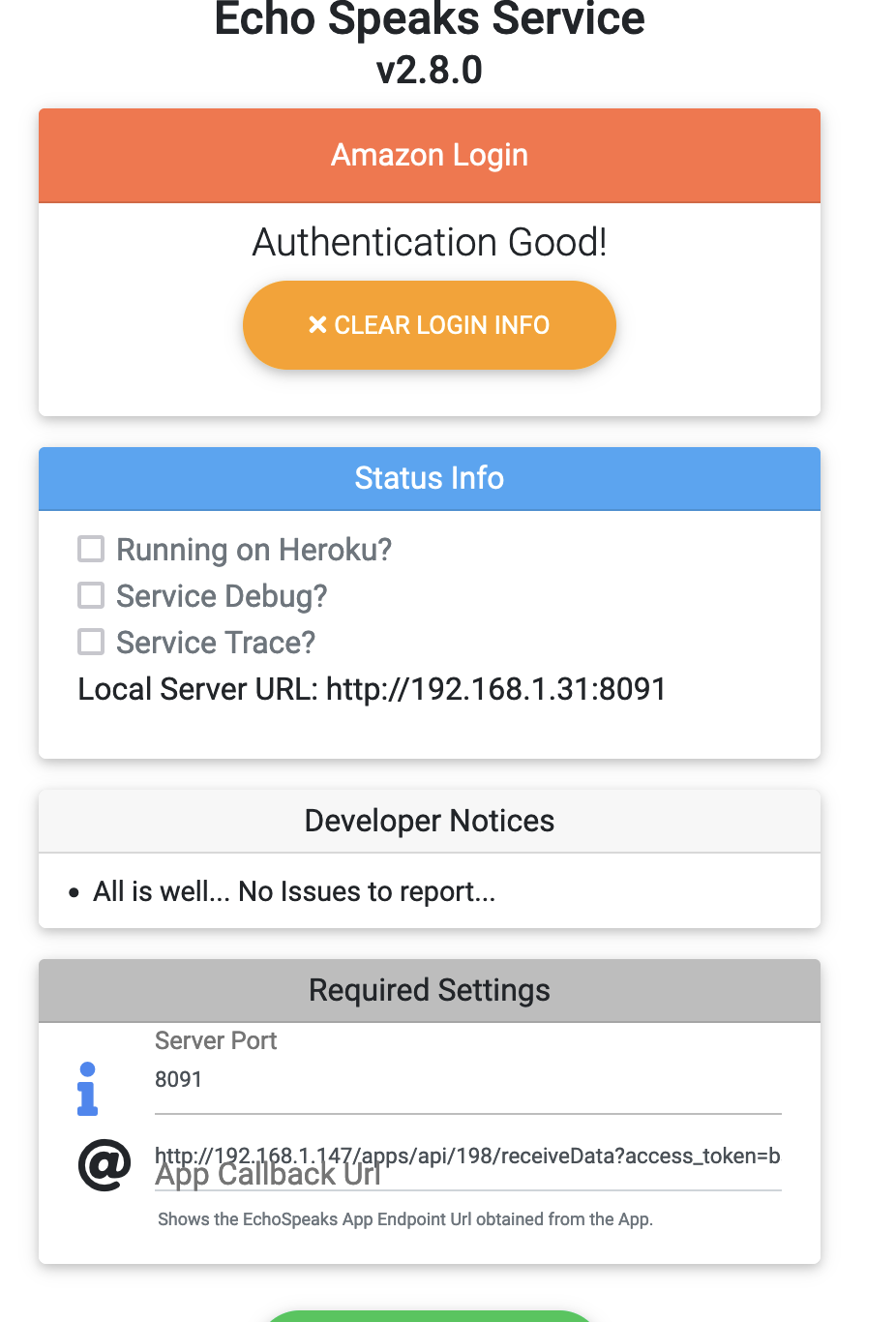Click the blue info icon beside Server Port
The image size is (896, 1322).
pos(87,1089)
